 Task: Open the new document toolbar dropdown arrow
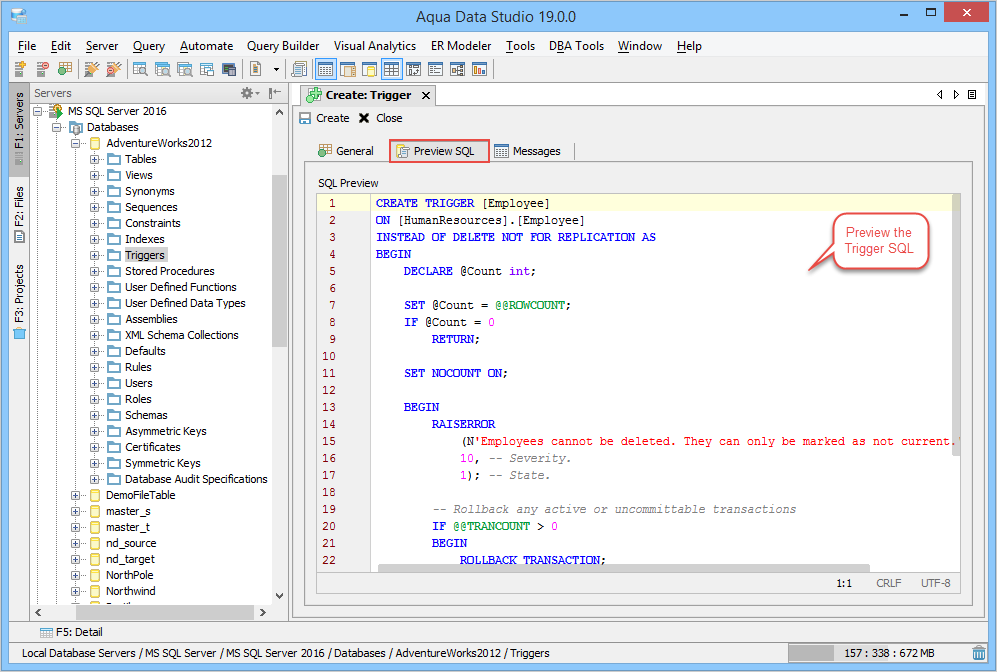point(275,69)
